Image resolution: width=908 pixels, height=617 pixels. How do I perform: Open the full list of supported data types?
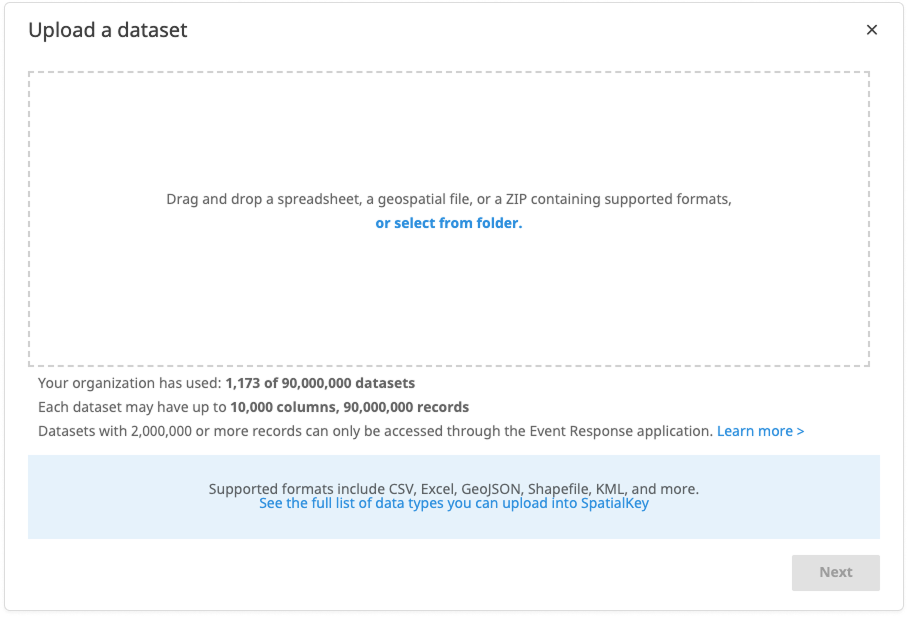click(453, 503)
